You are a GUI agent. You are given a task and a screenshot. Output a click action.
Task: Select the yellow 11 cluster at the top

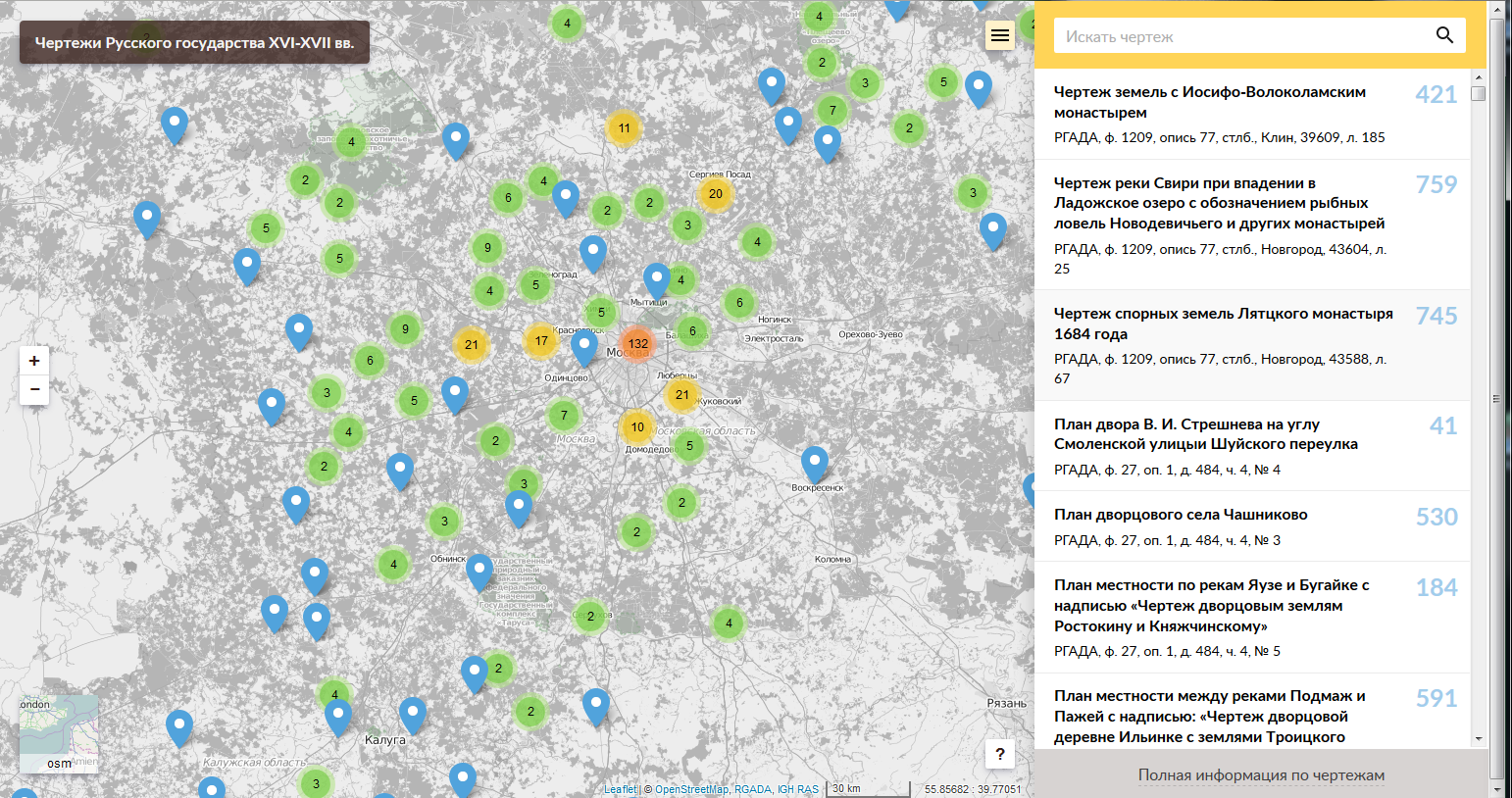[x=625, y=127]
